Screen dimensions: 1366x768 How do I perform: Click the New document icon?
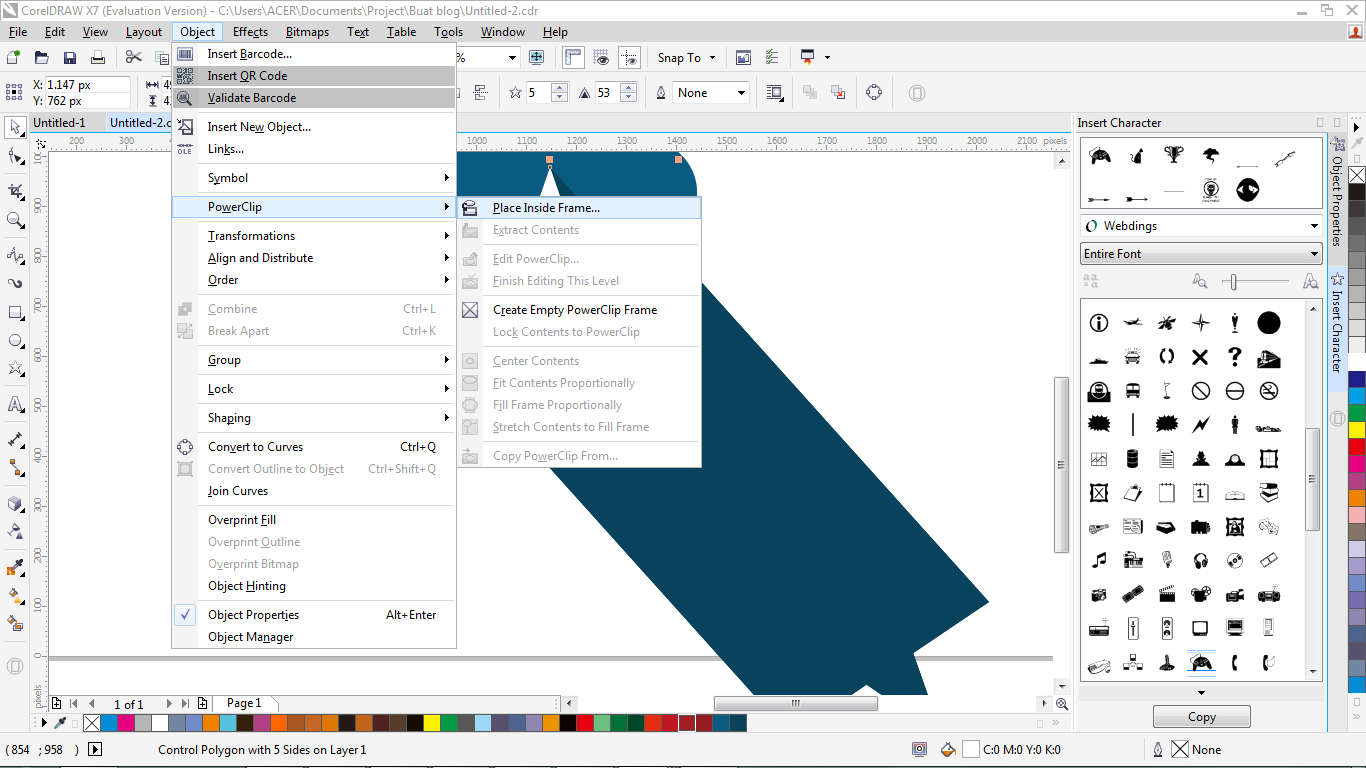point(14,57)
